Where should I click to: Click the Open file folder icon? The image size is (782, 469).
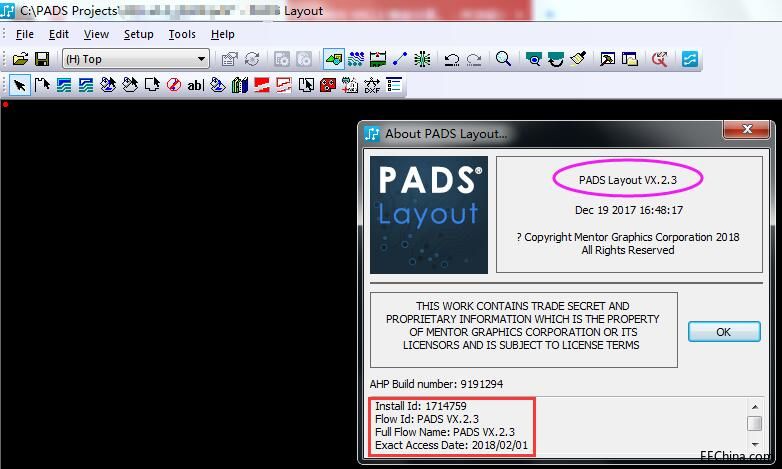click(20, 59)
